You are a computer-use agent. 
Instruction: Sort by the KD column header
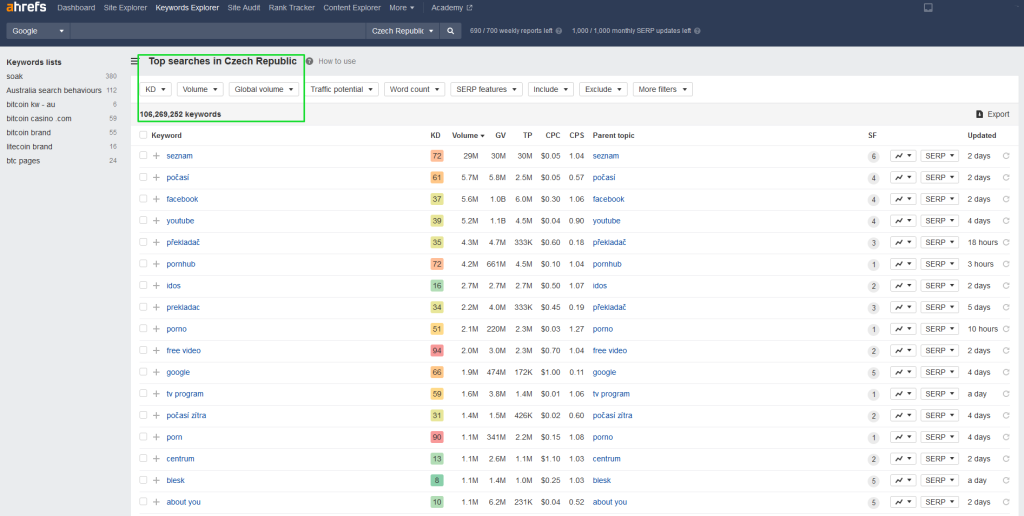pyautogui.click(x=435, y=136)
